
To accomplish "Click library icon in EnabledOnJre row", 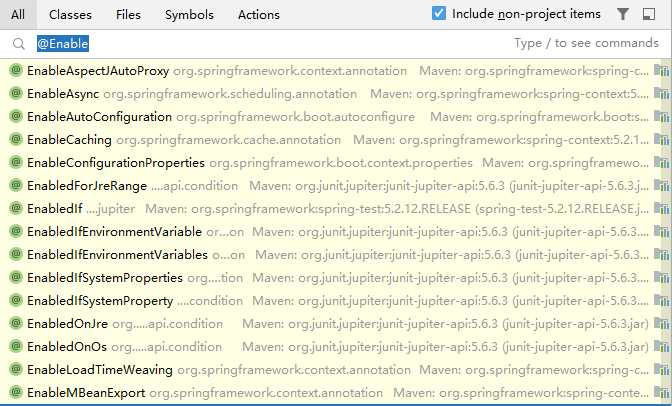I will (661, 323).
